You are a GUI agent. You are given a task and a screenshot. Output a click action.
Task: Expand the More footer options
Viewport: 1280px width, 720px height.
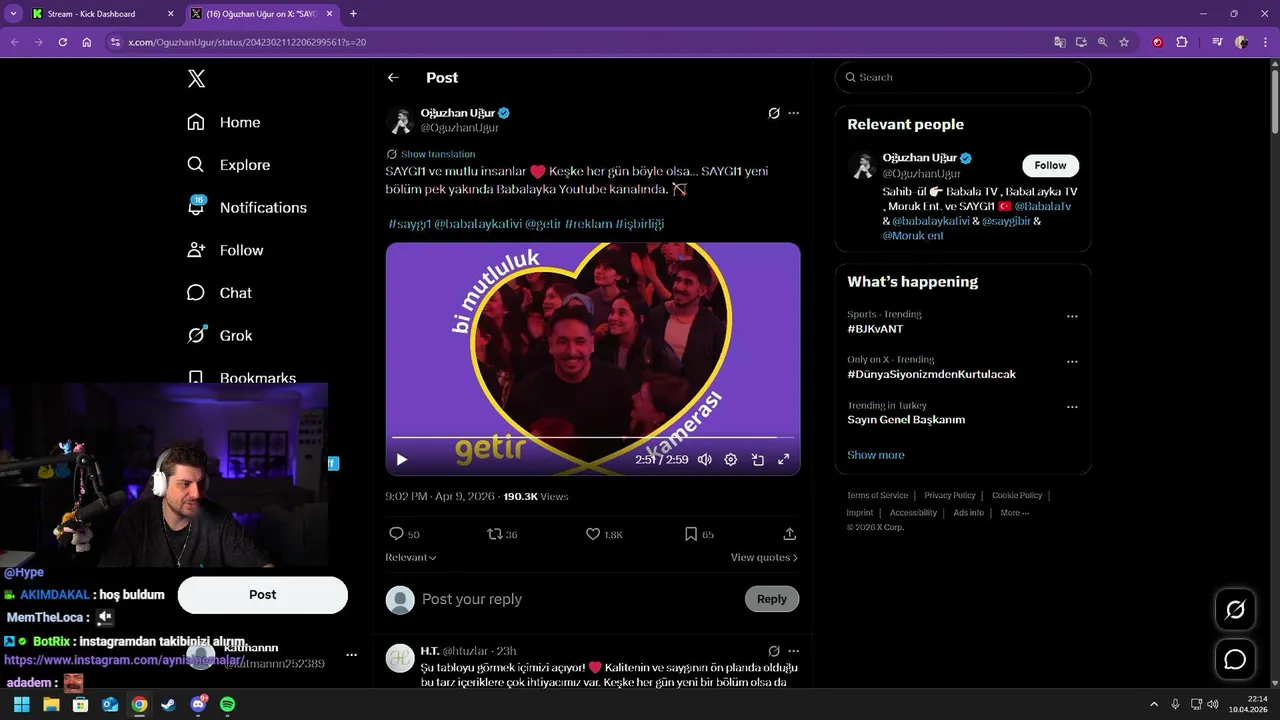pos(1014,513)
